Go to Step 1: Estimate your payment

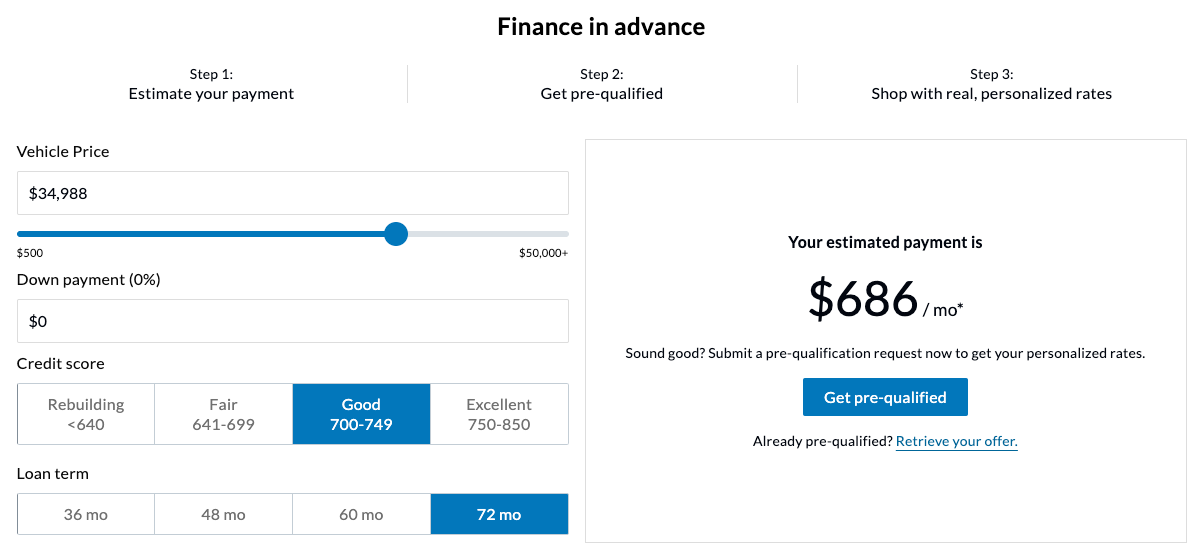pyautogui.click(x=211, y=84)
